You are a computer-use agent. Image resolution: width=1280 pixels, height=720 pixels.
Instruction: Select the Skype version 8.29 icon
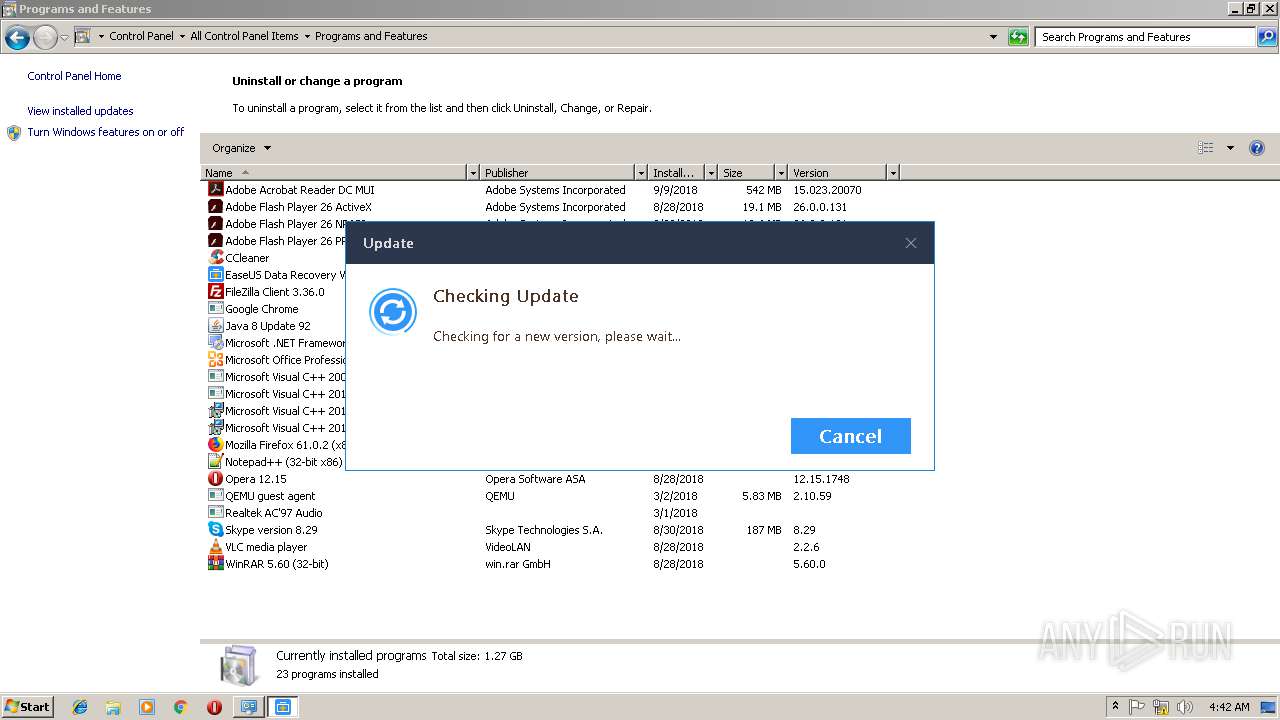[215, 530]
